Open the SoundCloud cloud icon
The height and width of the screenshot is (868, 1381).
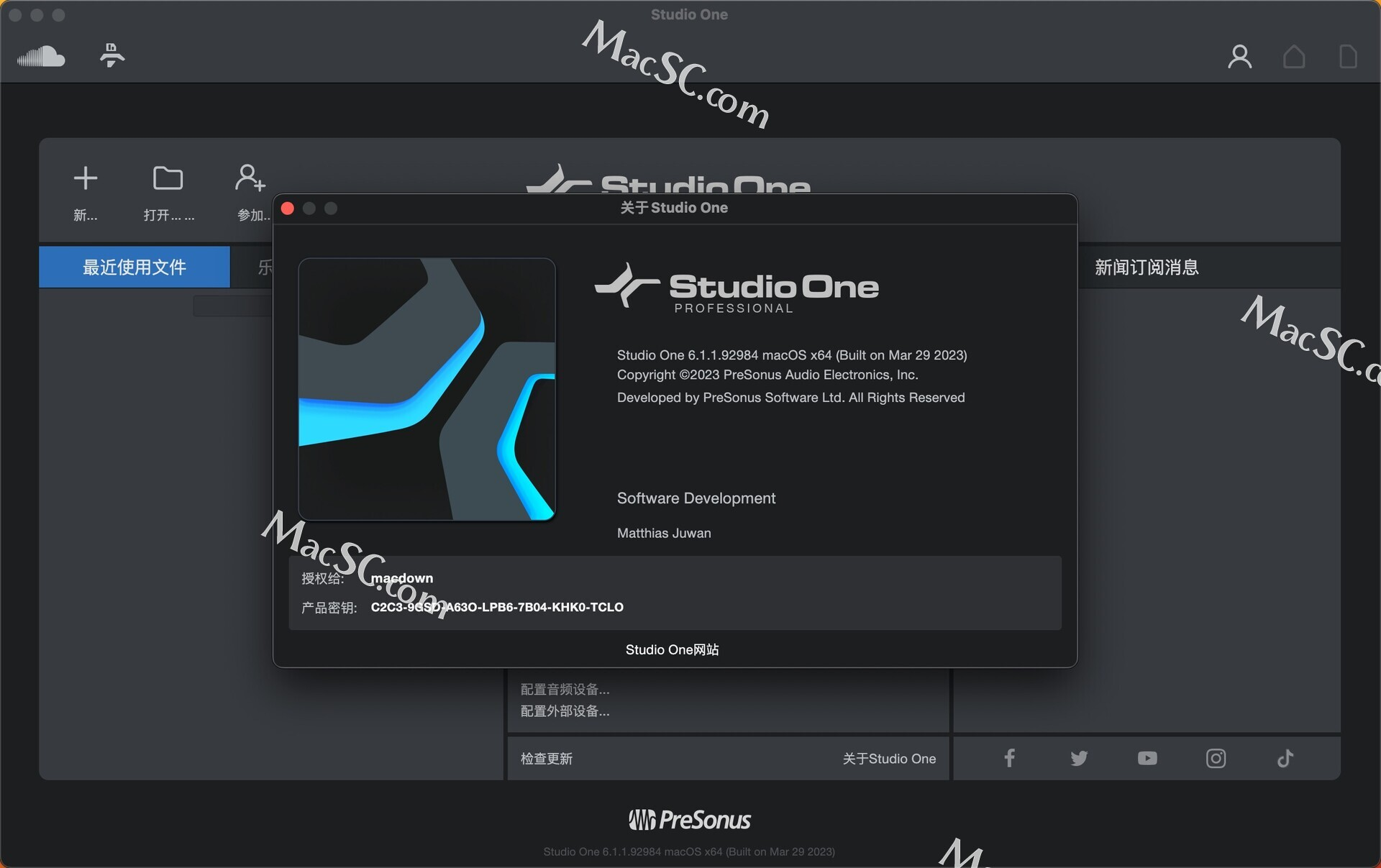[x=41, y=56]
